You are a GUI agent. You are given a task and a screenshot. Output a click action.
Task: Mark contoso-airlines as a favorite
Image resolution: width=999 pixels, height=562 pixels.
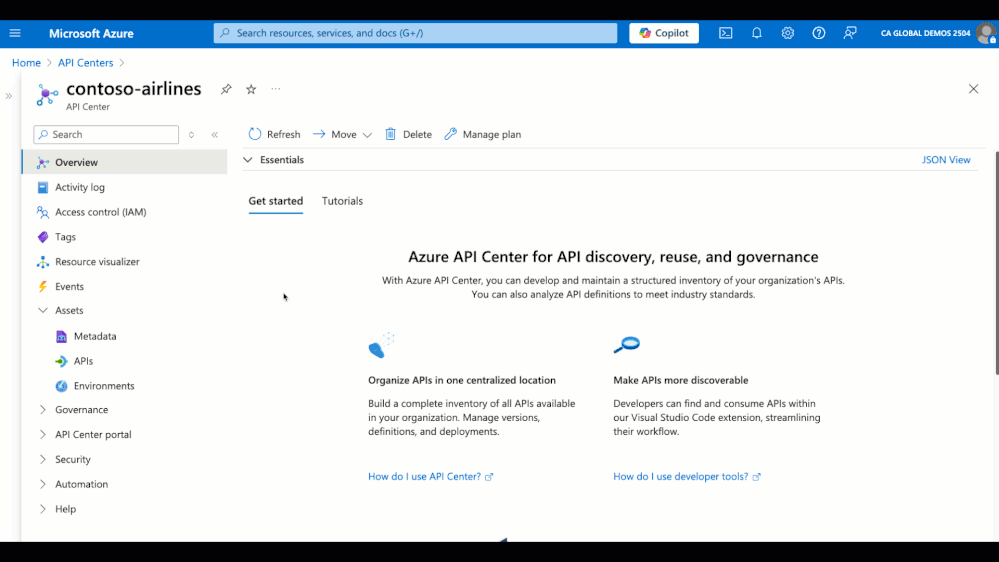click(251, 89)
